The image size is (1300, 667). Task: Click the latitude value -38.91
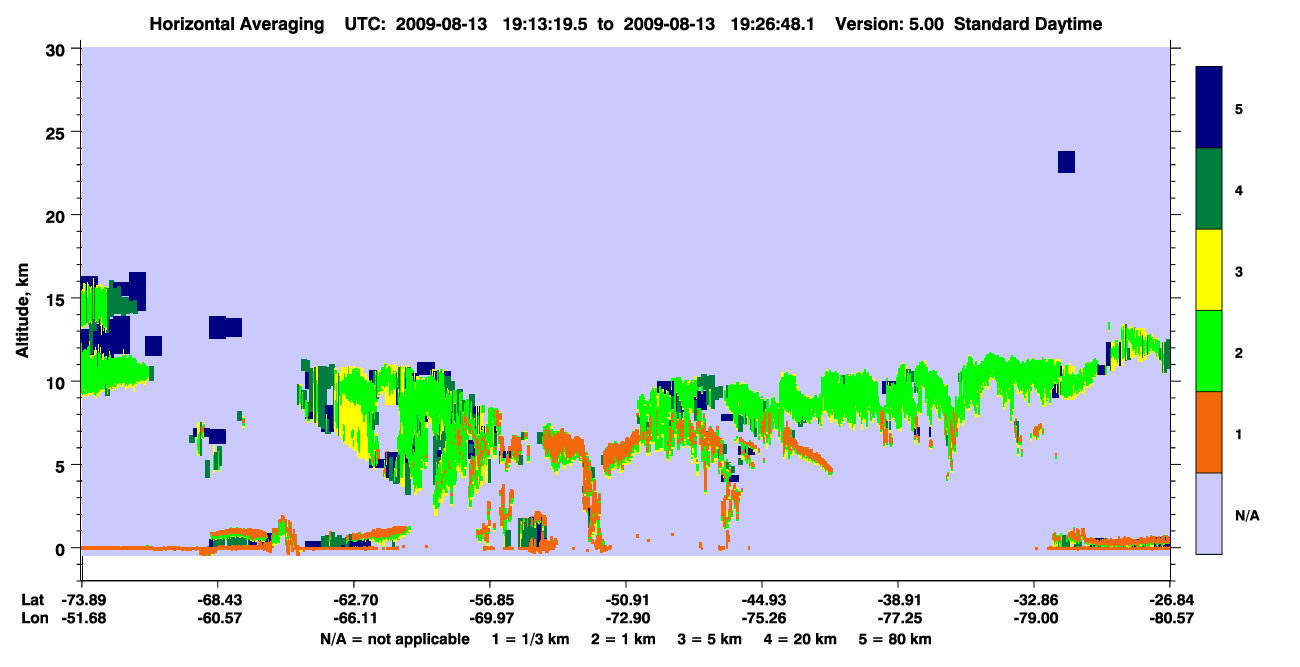tap(898, 600)
